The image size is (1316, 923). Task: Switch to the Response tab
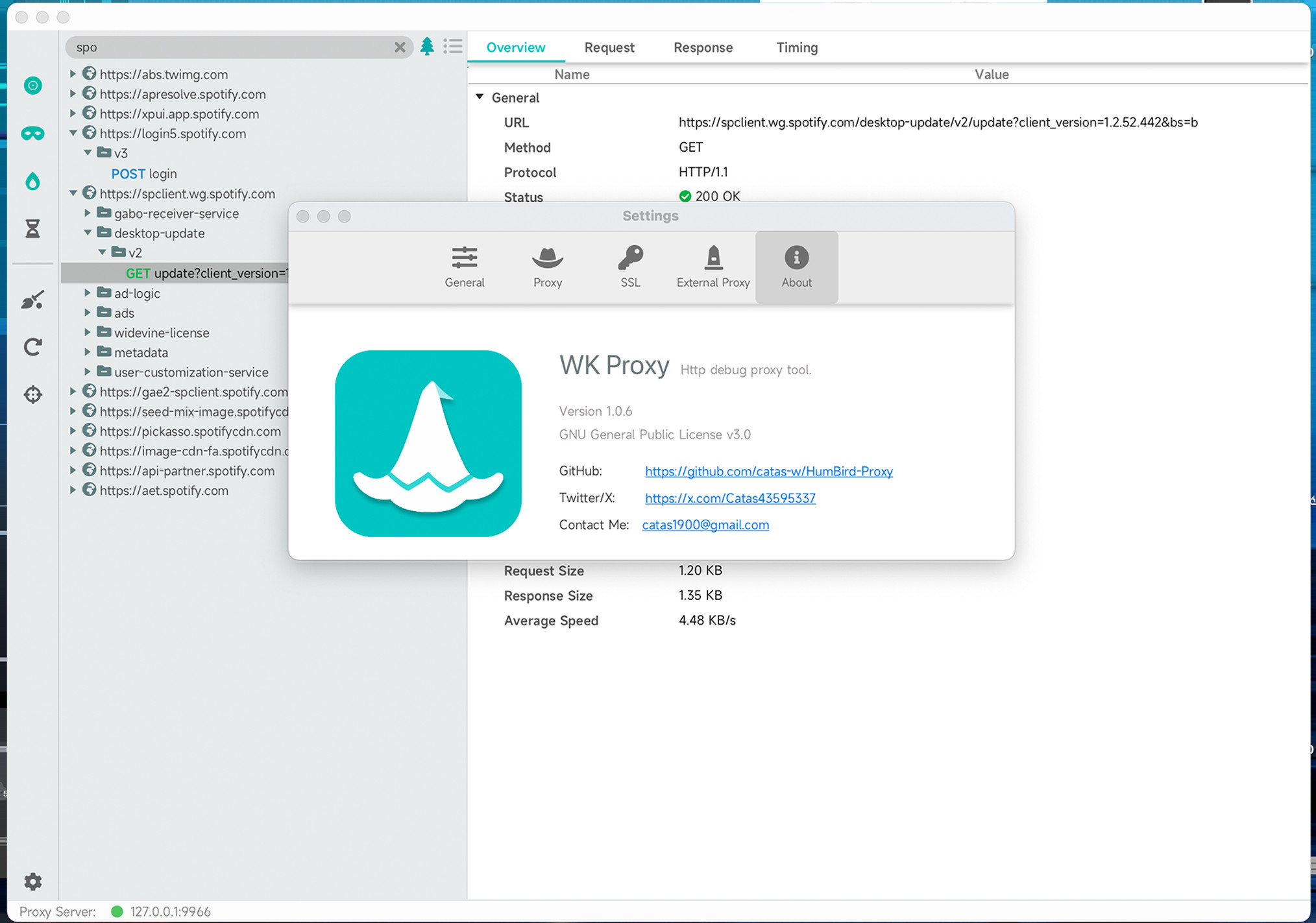coord(703,47)
